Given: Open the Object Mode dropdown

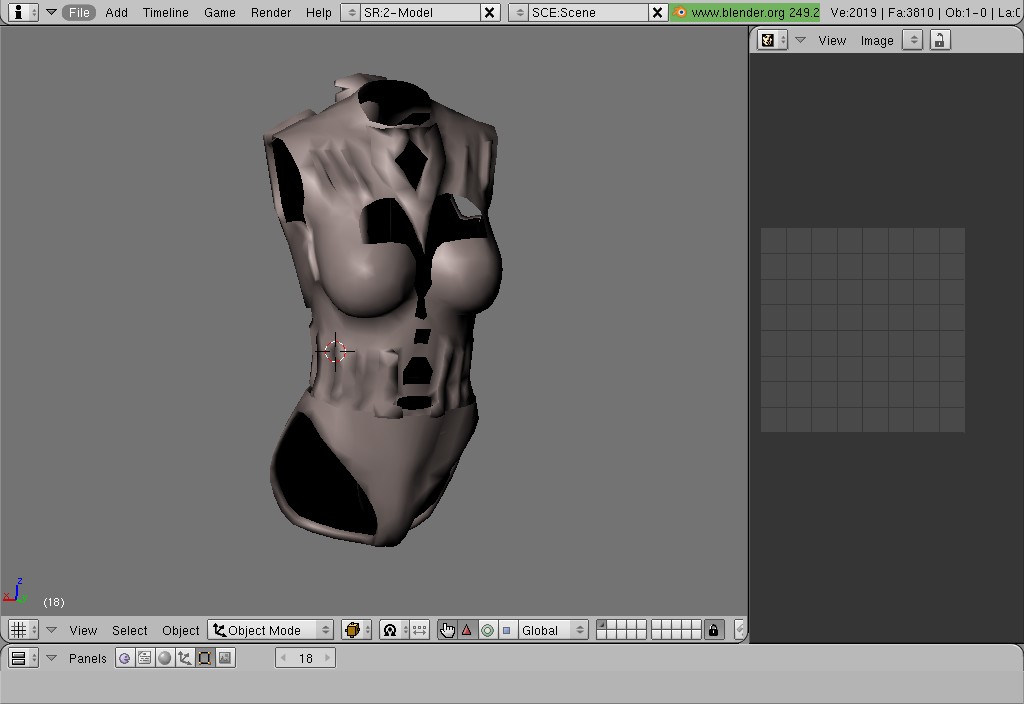Looking at the screenshot, I should [x=271, y=630].
